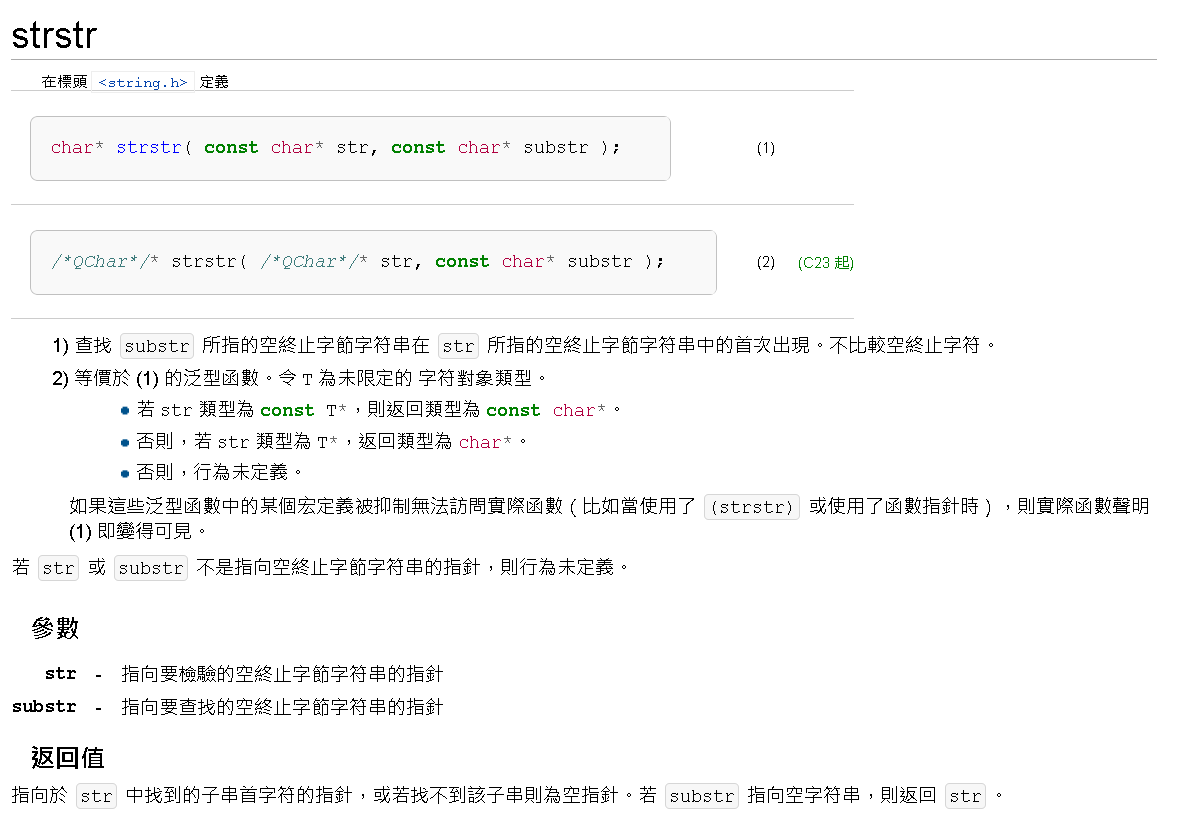
Task: Click the bullet line 否則，行為未定義
Action: pos(219,473)
